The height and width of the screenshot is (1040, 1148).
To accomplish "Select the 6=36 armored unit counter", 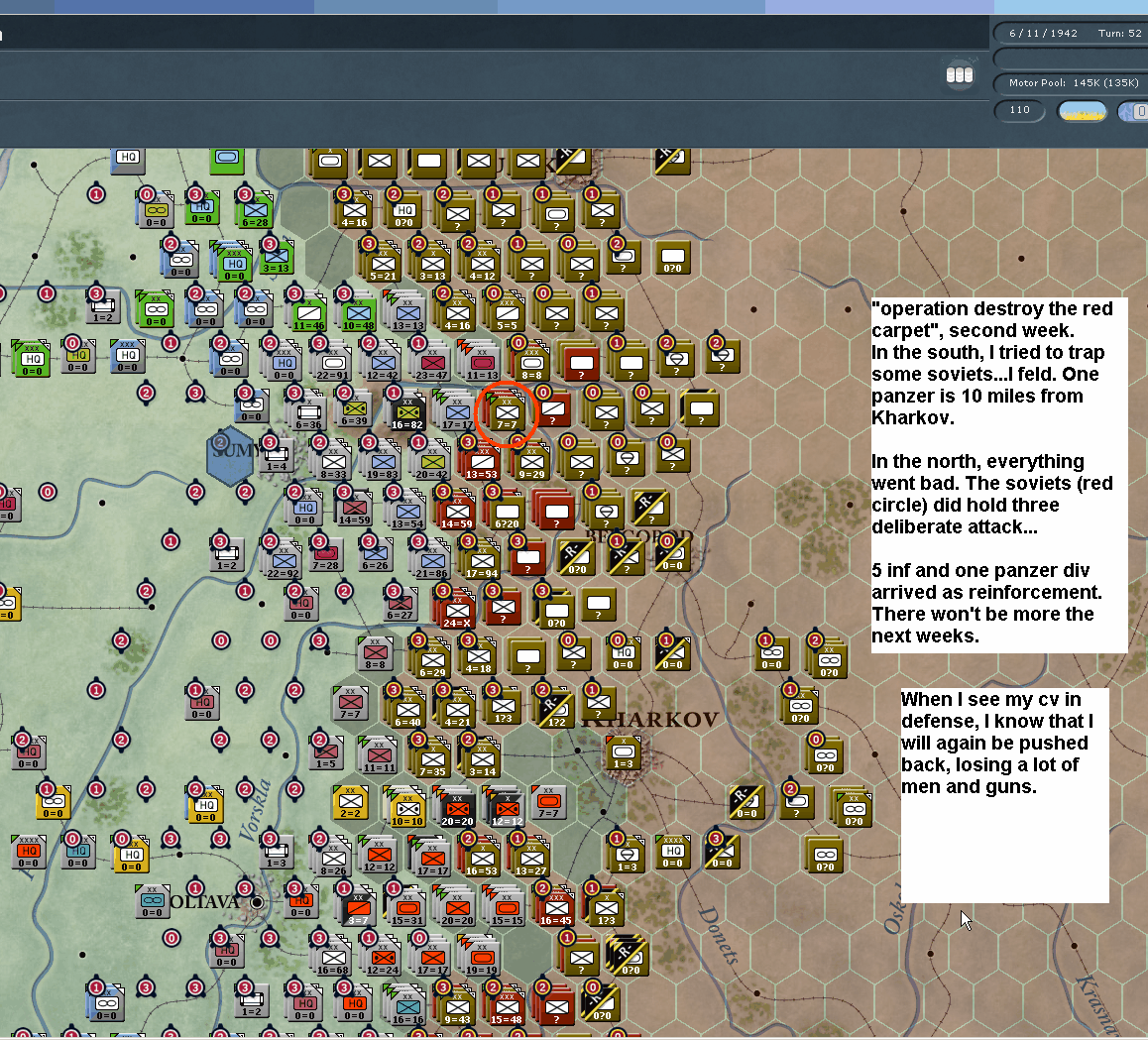I will click(x=308, y=414).
